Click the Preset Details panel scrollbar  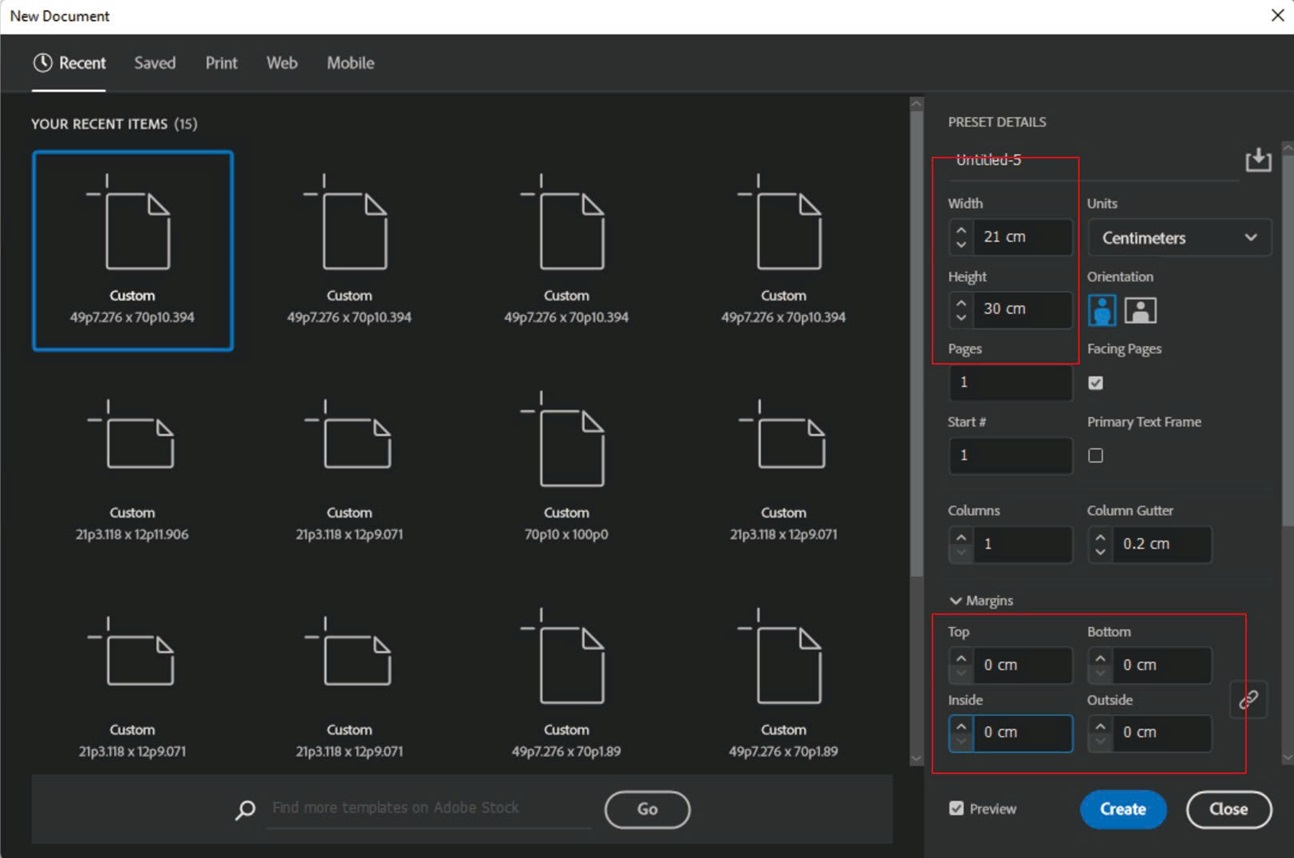1286,340
